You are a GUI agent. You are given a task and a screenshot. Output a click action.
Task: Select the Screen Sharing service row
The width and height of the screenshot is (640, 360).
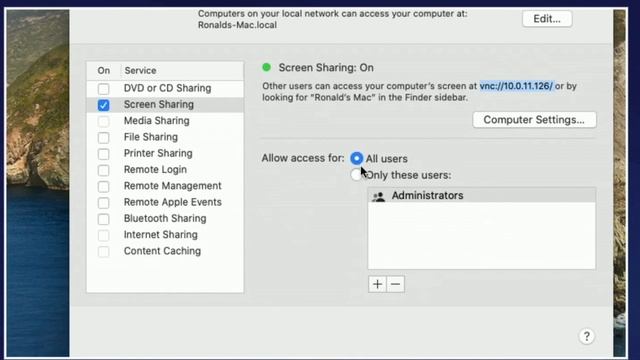pyautogui.click(x=165, y=104)
